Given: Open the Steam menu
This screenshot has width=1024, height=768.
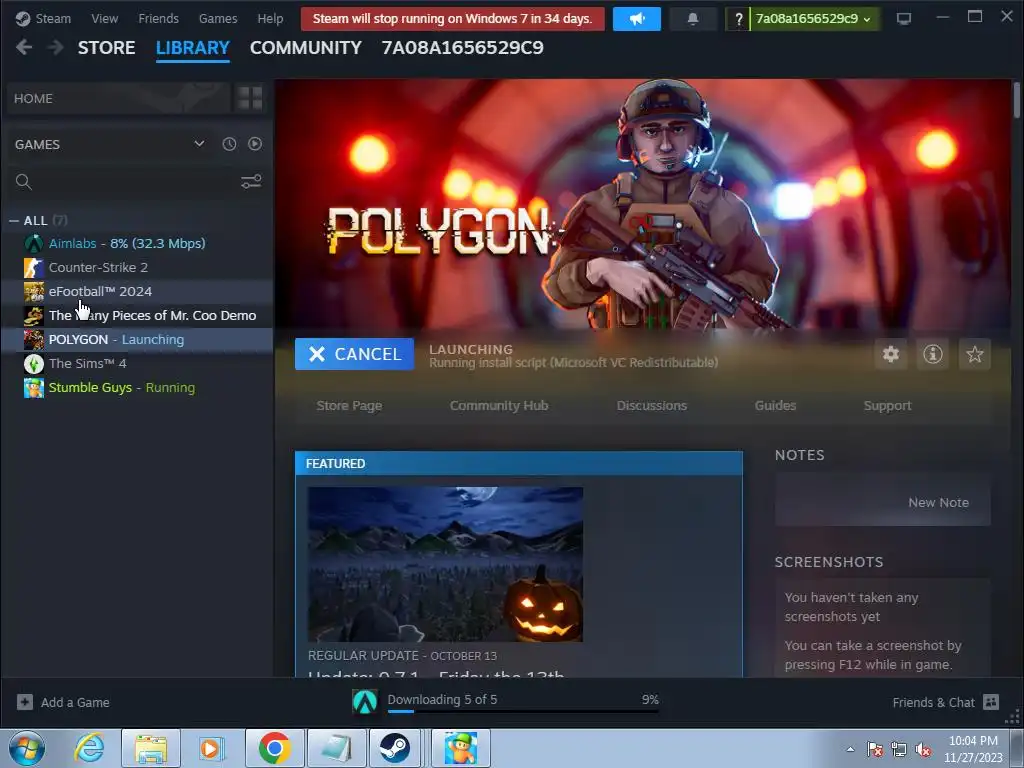Looking at the screenshot, I should pyautogui.click(x=53, y=19).
